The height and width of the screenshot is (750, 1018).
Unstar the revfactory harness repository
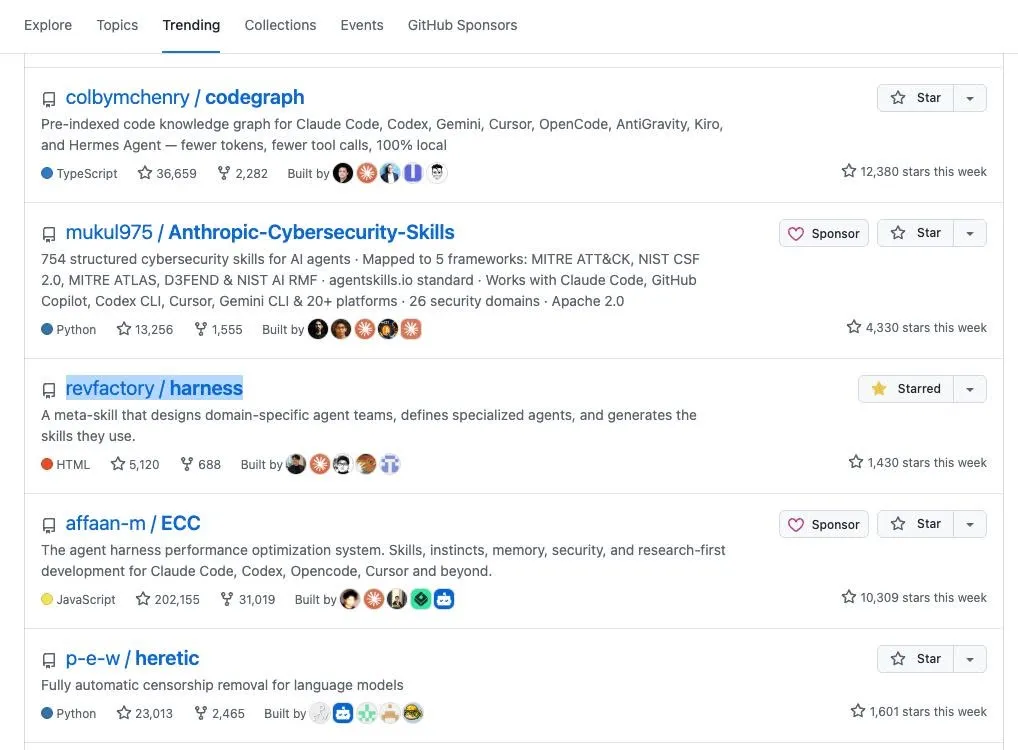(906, 389)
